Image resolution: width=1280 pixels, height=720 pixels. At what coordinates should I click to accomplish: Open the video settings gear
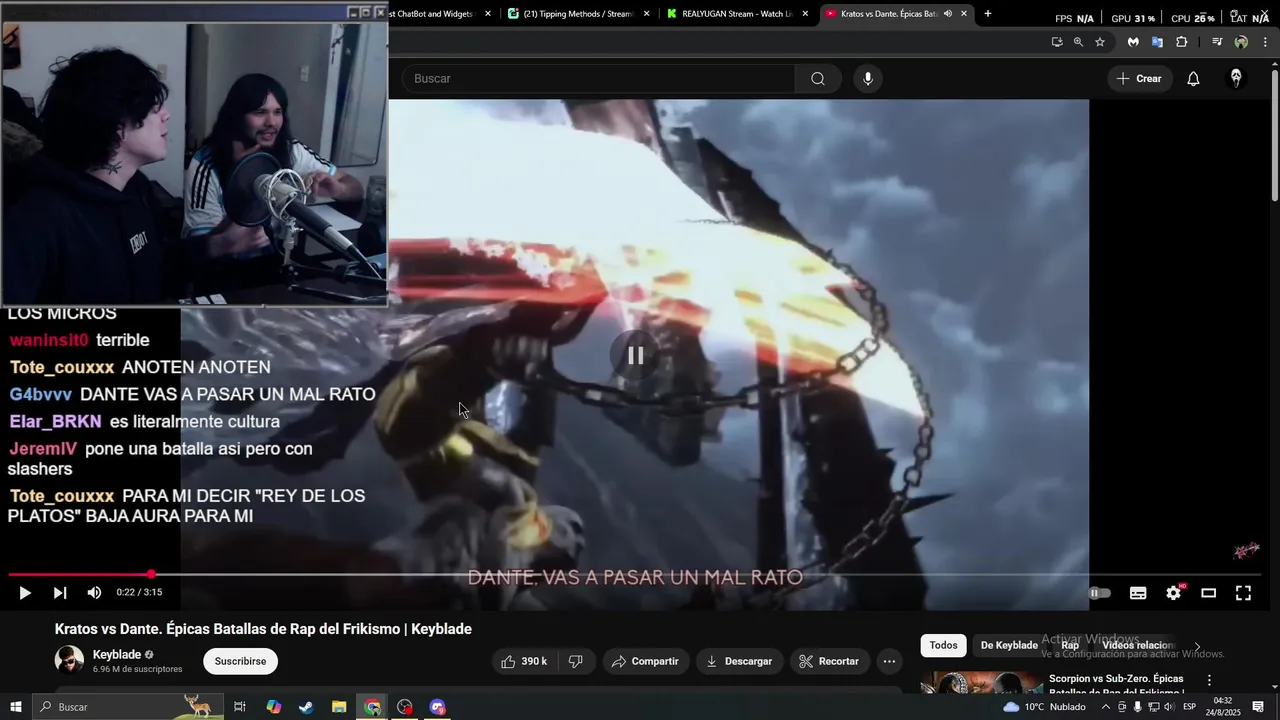pos(1173,593)
